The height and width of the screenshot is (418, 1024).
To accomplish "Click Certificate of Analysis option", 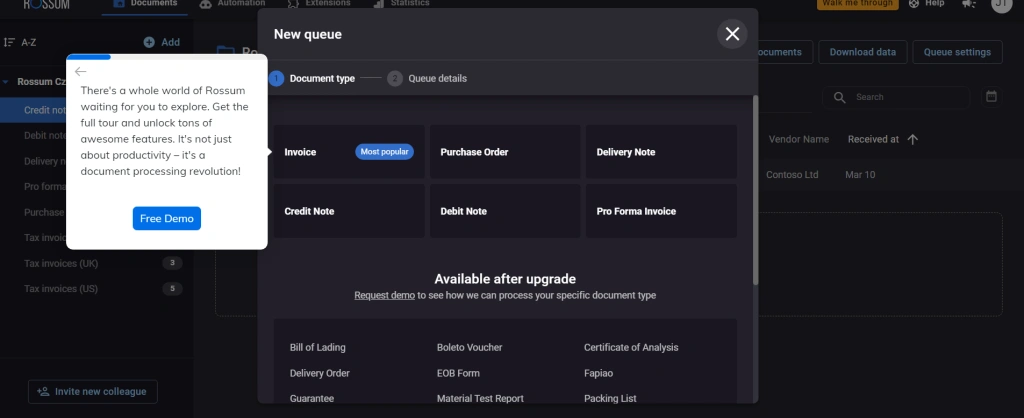I will pos(631,347).
